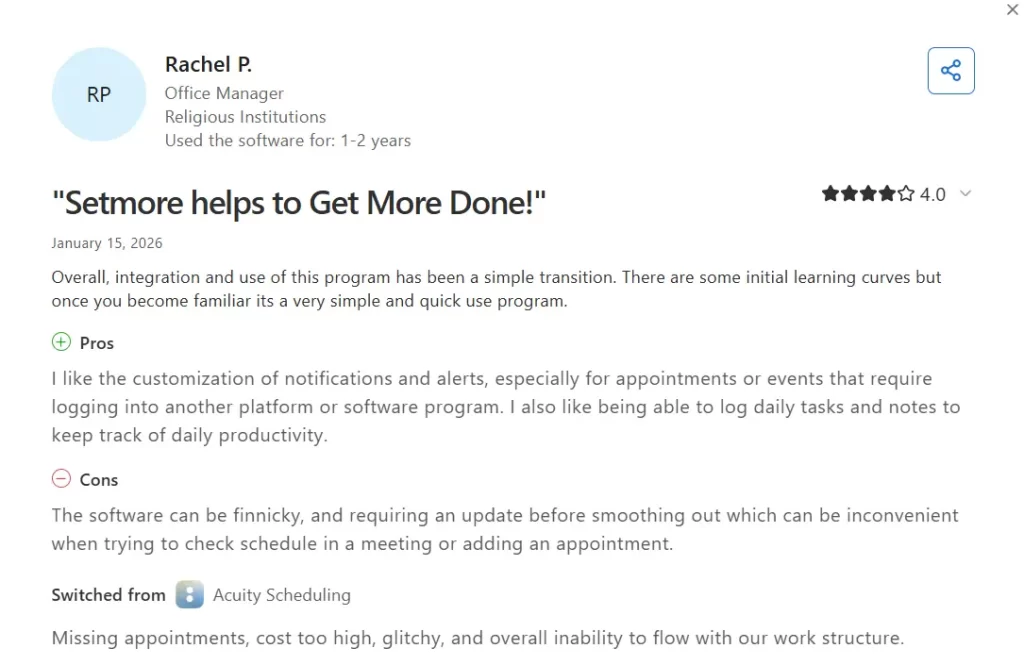Screen dimensions: 1024x665
Task: Select the Acuity Scheduling app logo
Action: 189,594
